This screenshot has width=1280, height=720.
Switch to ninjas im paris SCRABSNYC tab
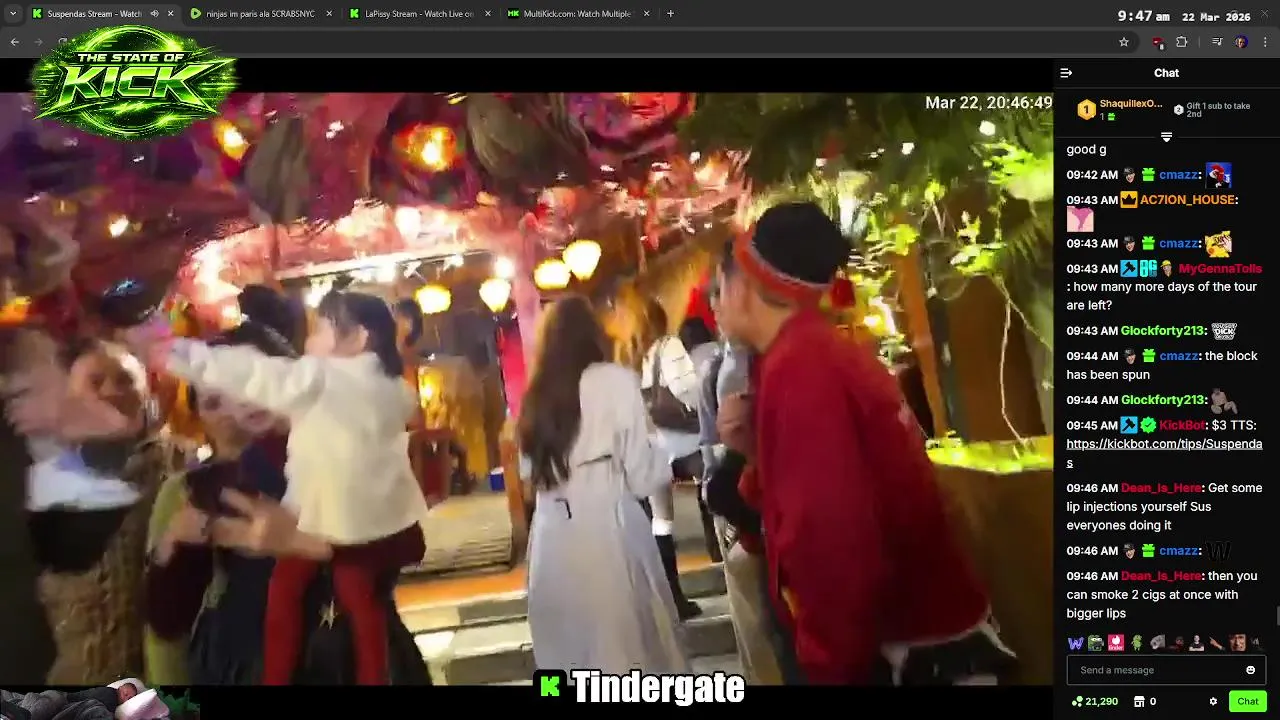click(262, 14)
